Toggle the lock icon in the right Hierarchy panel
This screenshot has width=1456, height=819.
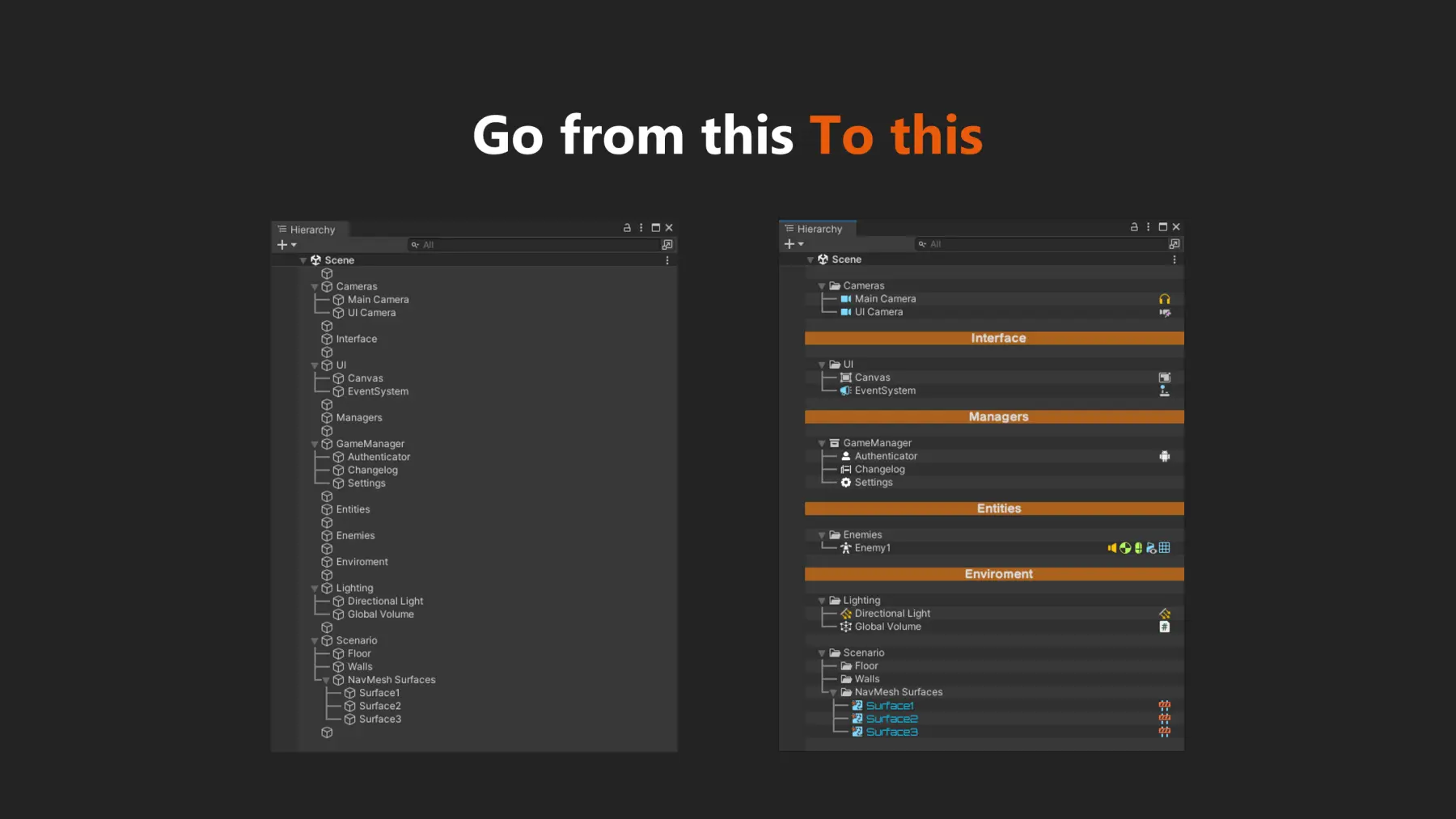(x=1134, y=227)
